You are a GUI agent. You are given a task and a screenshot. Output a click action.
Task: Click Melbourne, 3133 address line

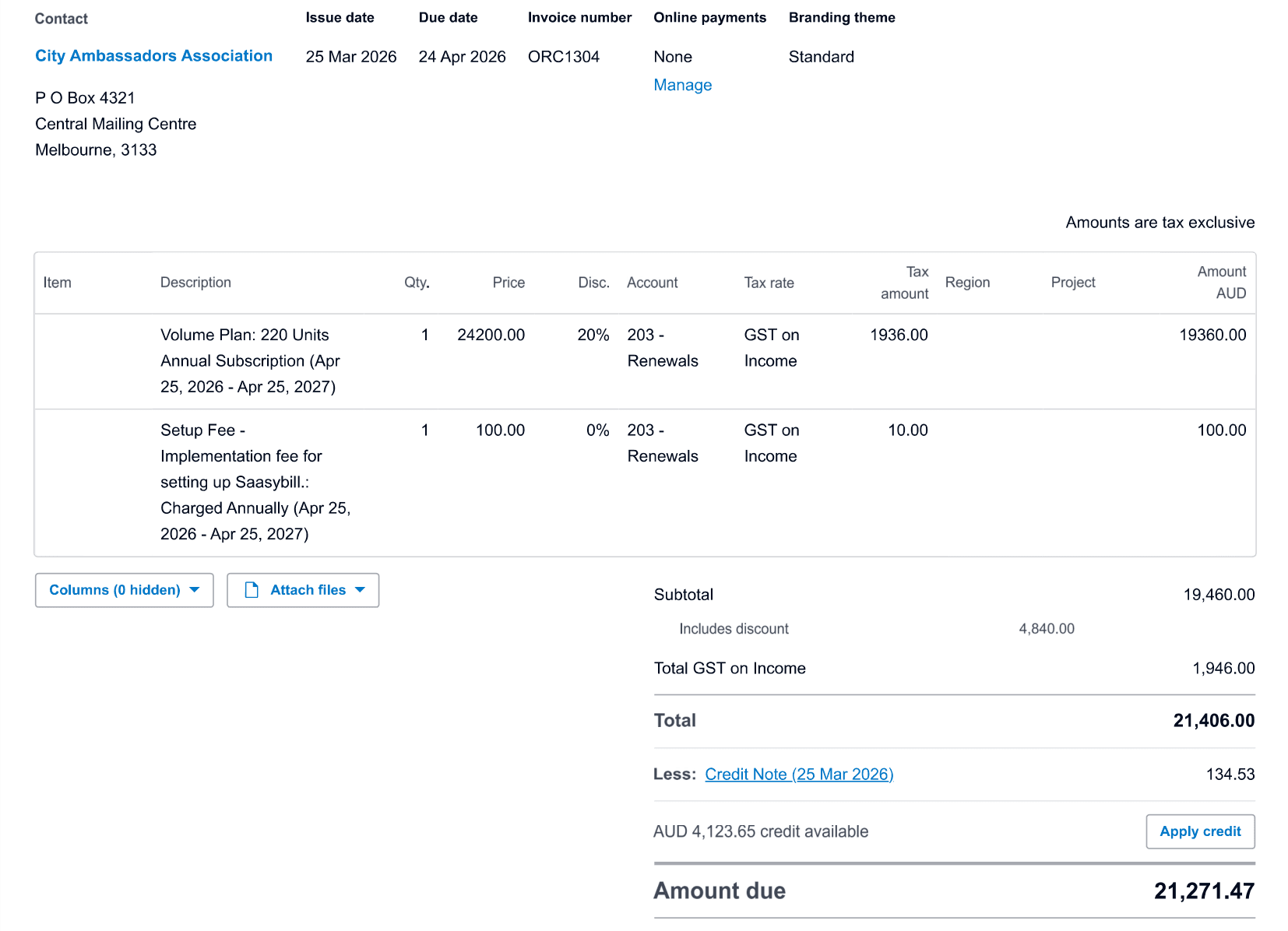96,150
